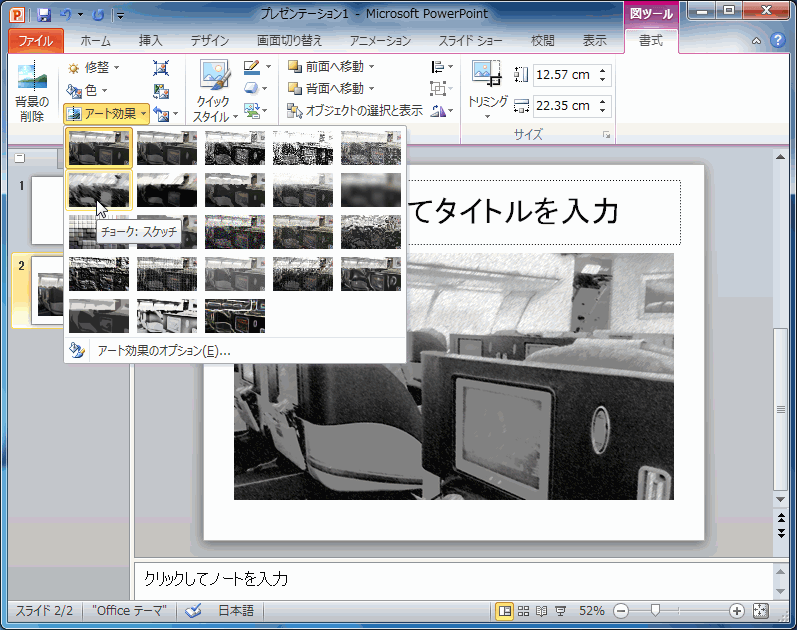This screenshot has height=630, width=797.
Task: Open the 色 color dropdown
Action: click(87, 91)
